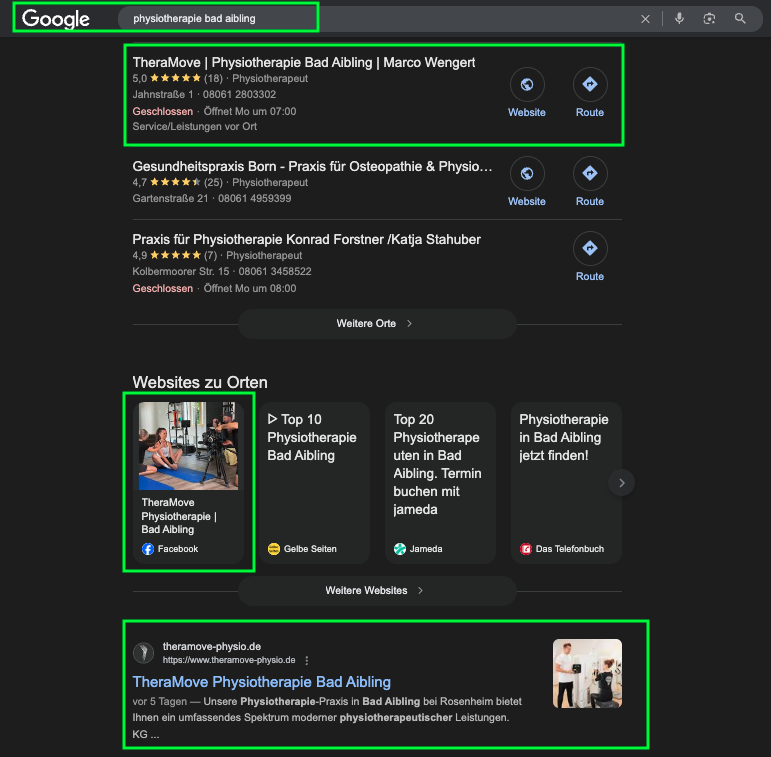This screenshot has height=757, width=771.
Task: Open Top 10 Physiotherapie Gelbe Seiten card
Action: [315, 483]
